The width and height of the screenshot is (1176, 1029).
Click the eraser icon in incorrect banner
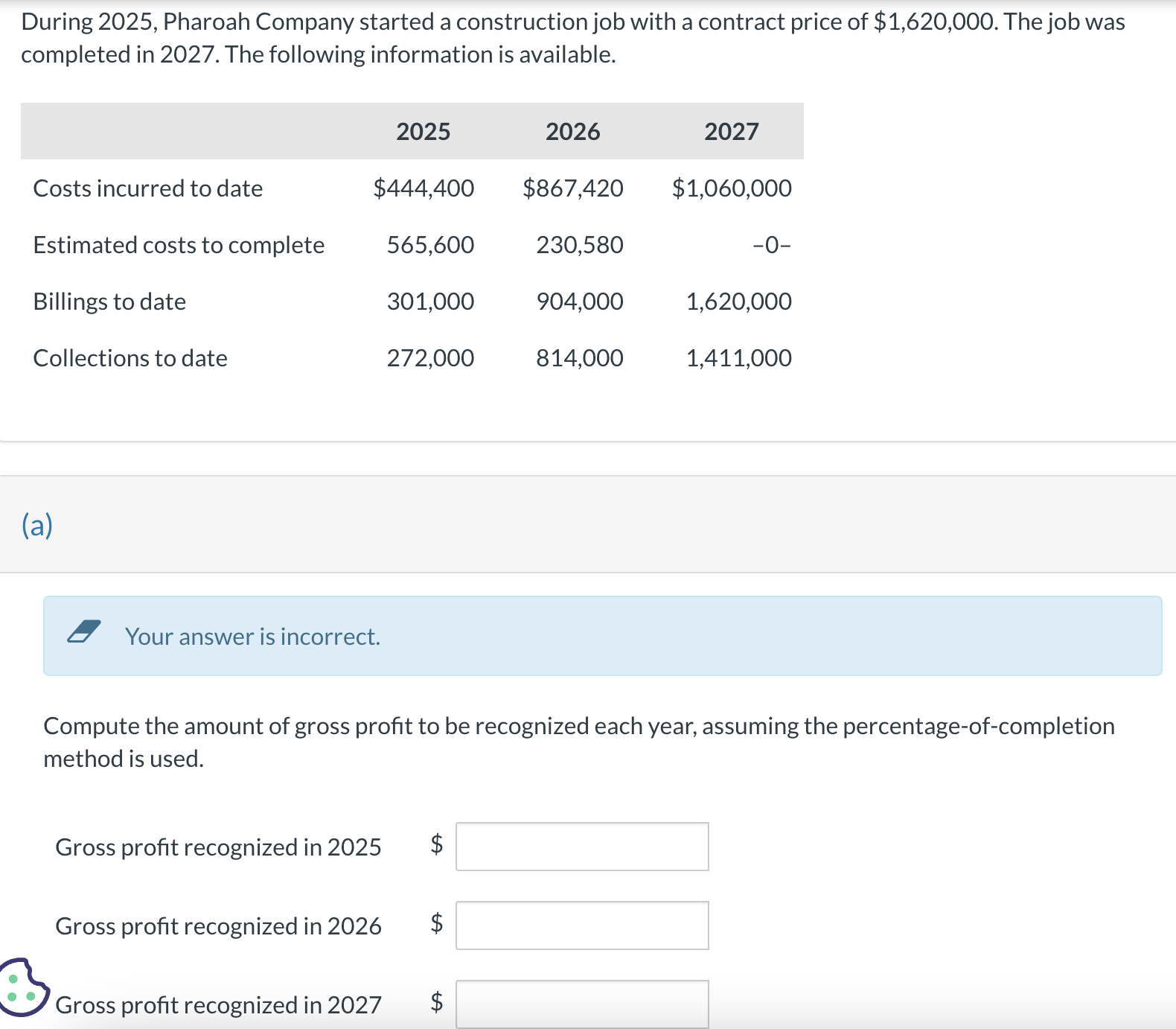(84, 632)
